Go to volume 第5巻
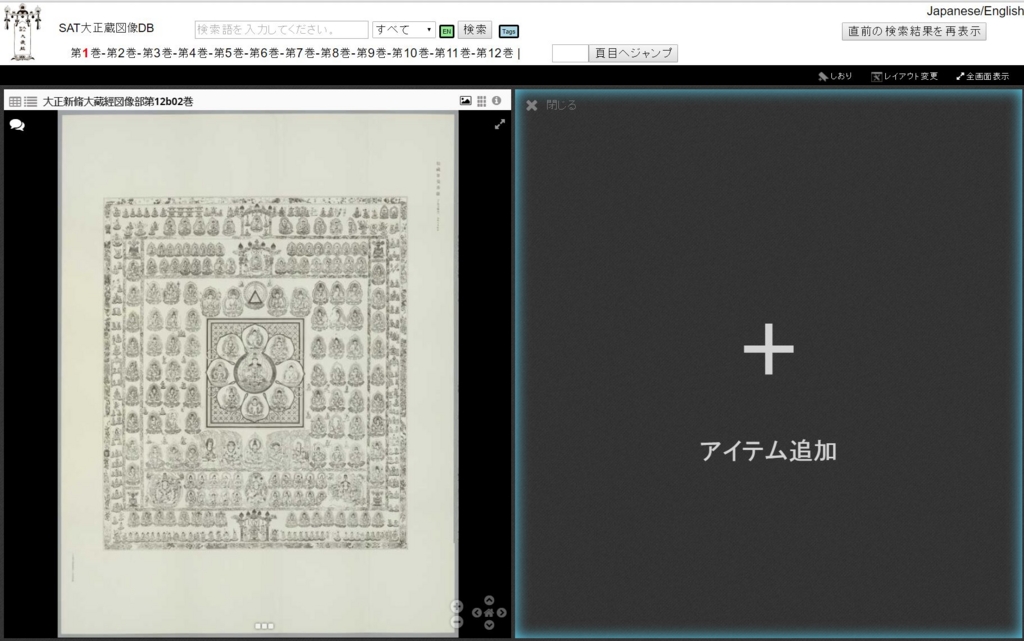The width and height of the screenshot is (1024, 641). 229,53
